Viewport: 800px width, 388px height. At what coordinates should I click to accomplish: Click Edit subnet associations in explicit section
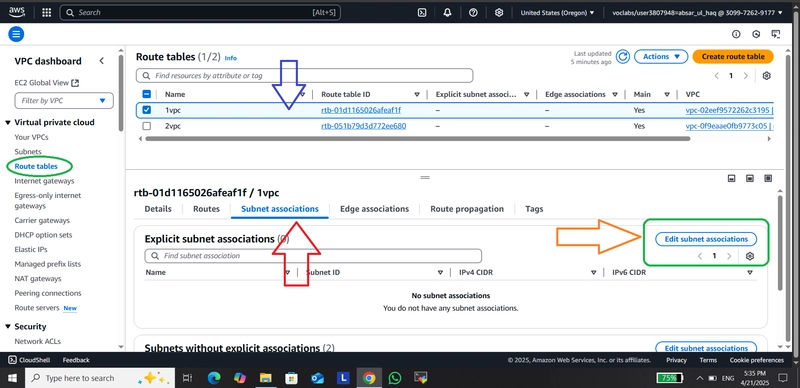(x=706, y=239)
